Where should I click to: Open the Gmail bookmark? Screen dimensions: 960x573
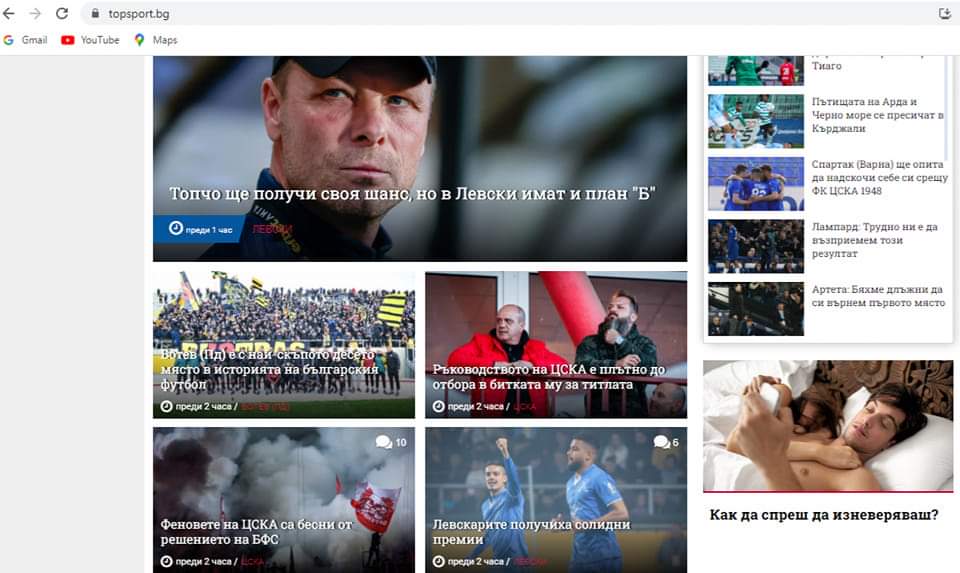(26, 40)
